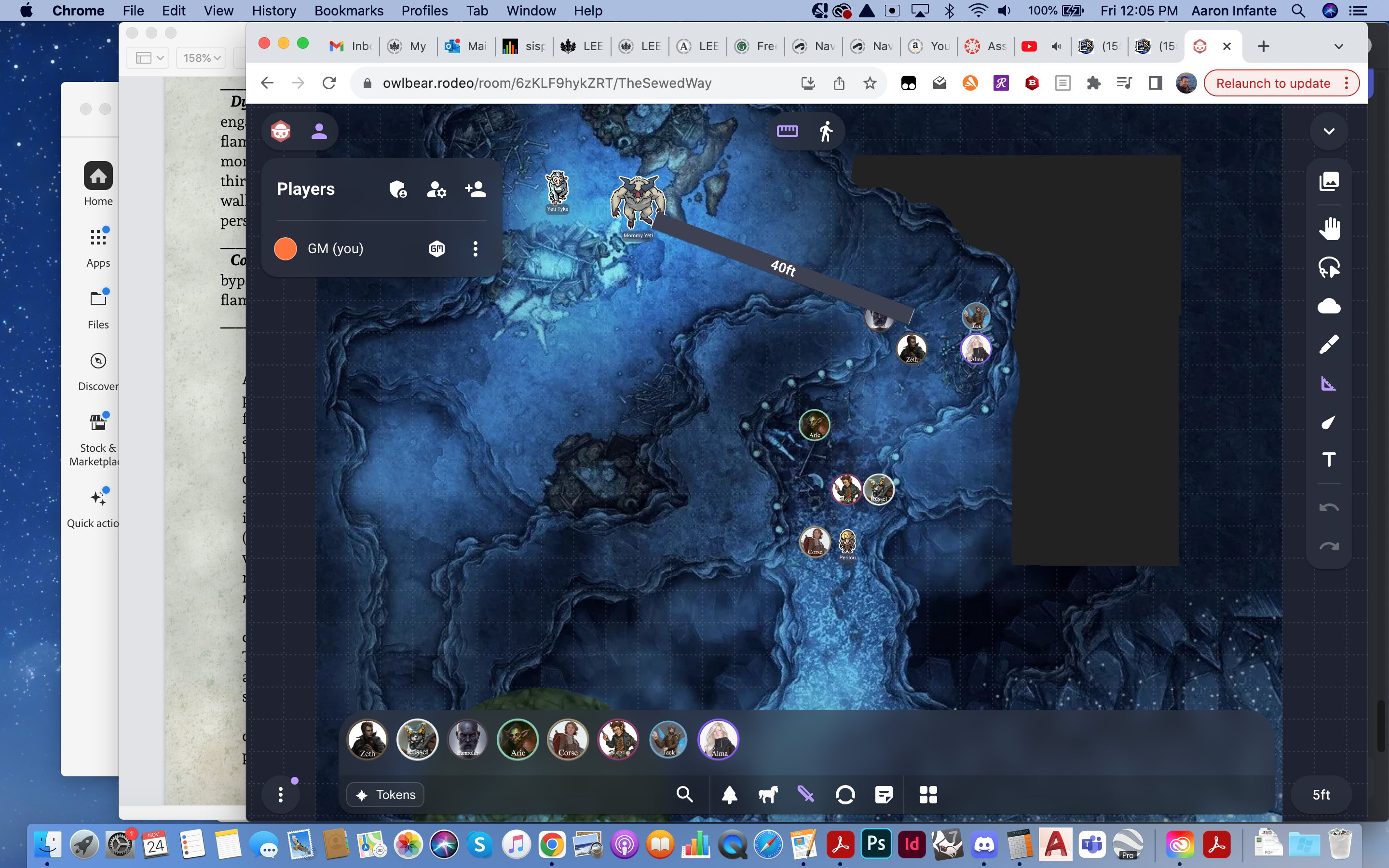Open the asset search magnifier
This screenshot has height=868, width=1389.
684,795
